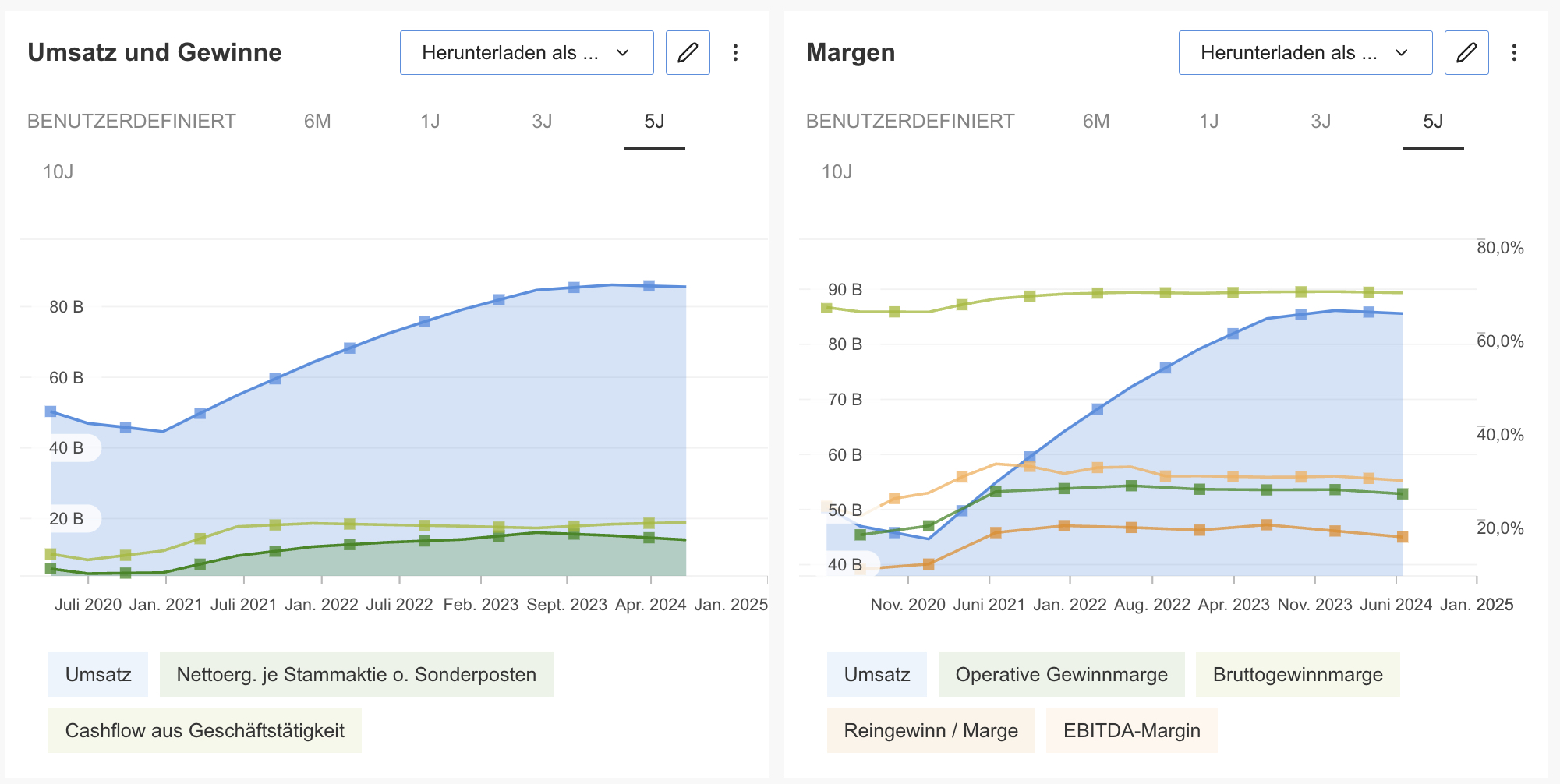Toggle Umsatz legend in Umsatz und Gewinne
1560x784 pixels.
[98, 674]
